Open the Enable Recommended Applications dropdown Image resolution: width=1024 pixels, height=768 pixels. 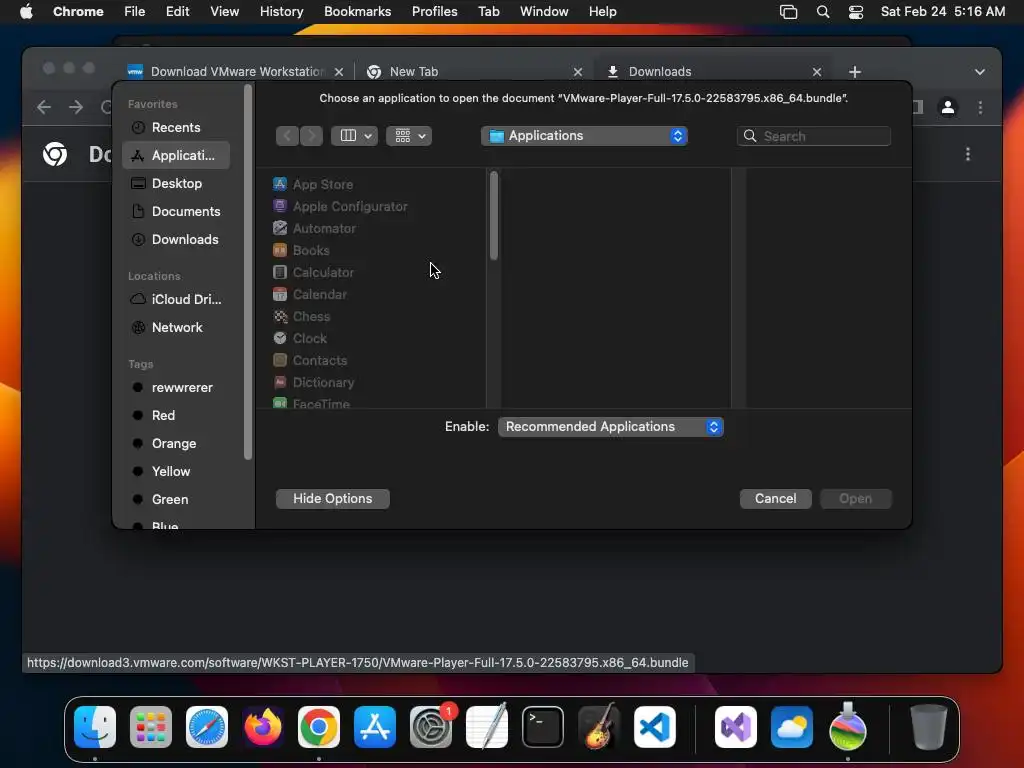[611, 426]
